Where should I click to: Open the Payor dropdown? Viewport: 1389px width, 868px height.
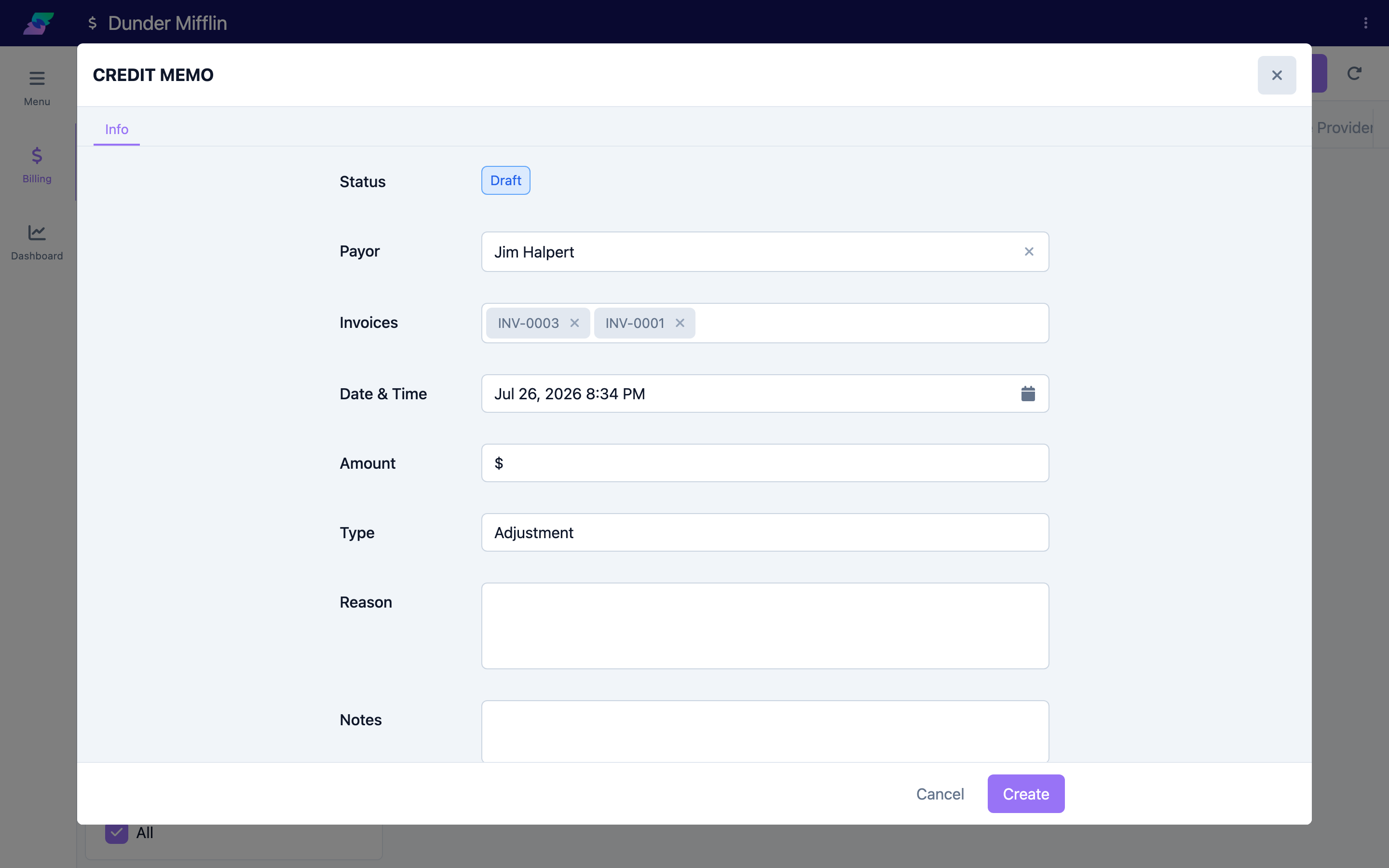coord(765,251)
